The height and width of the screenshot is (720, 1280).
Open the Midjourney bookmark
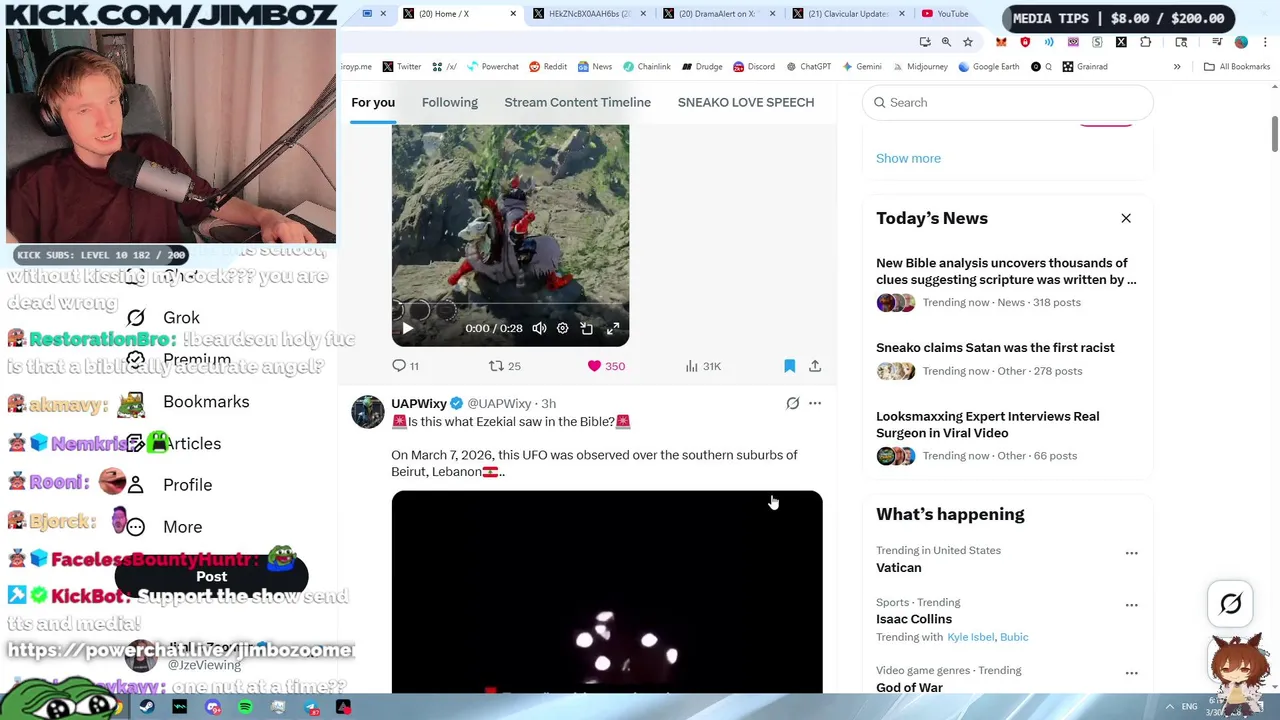tap(919, 67)
